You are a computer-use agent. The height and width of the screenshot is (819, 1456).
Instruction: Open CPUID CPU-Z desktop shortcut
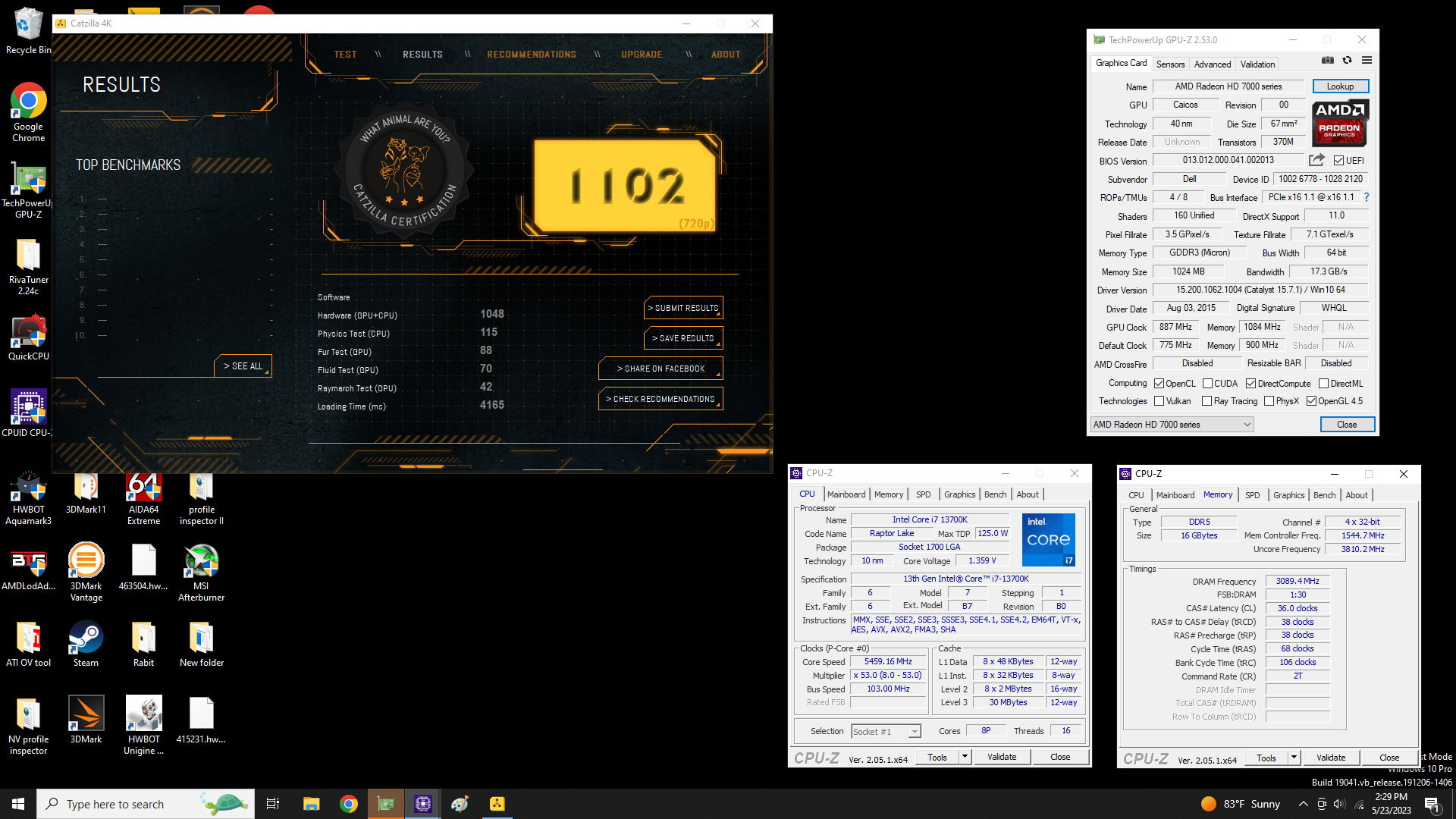point(28,414)
